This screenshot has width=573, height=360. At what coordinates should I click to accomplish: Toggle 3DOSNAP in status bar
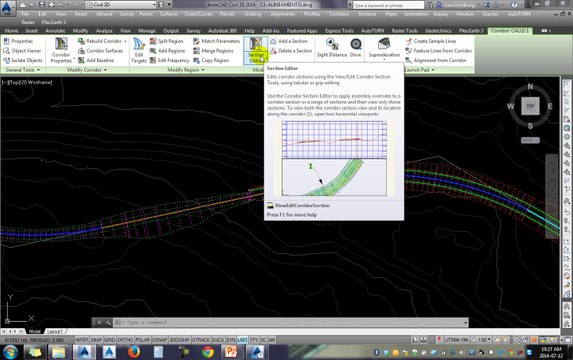179,340
